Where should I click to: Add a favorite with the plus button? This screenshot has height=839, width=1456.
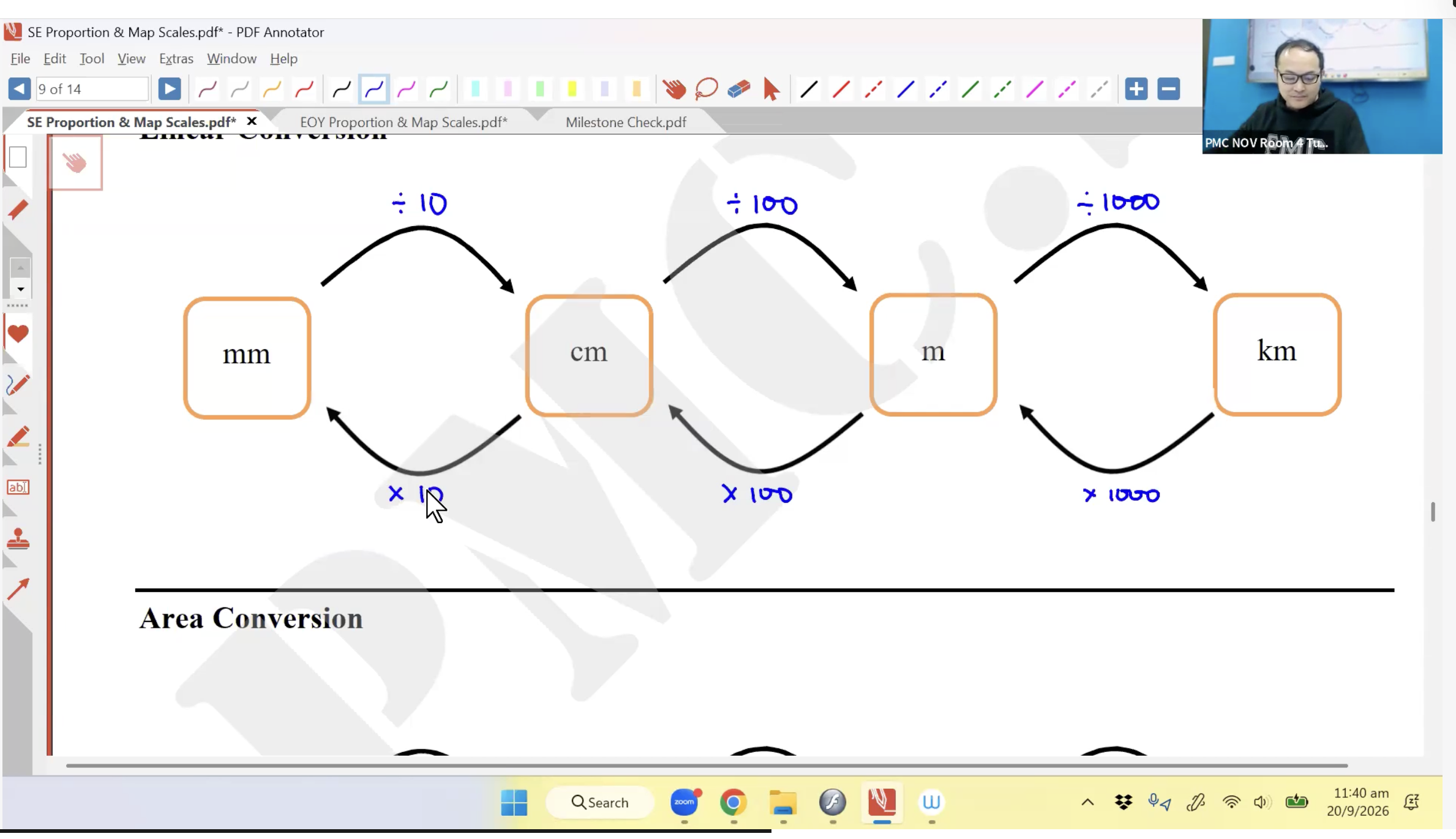[1136, 89]
